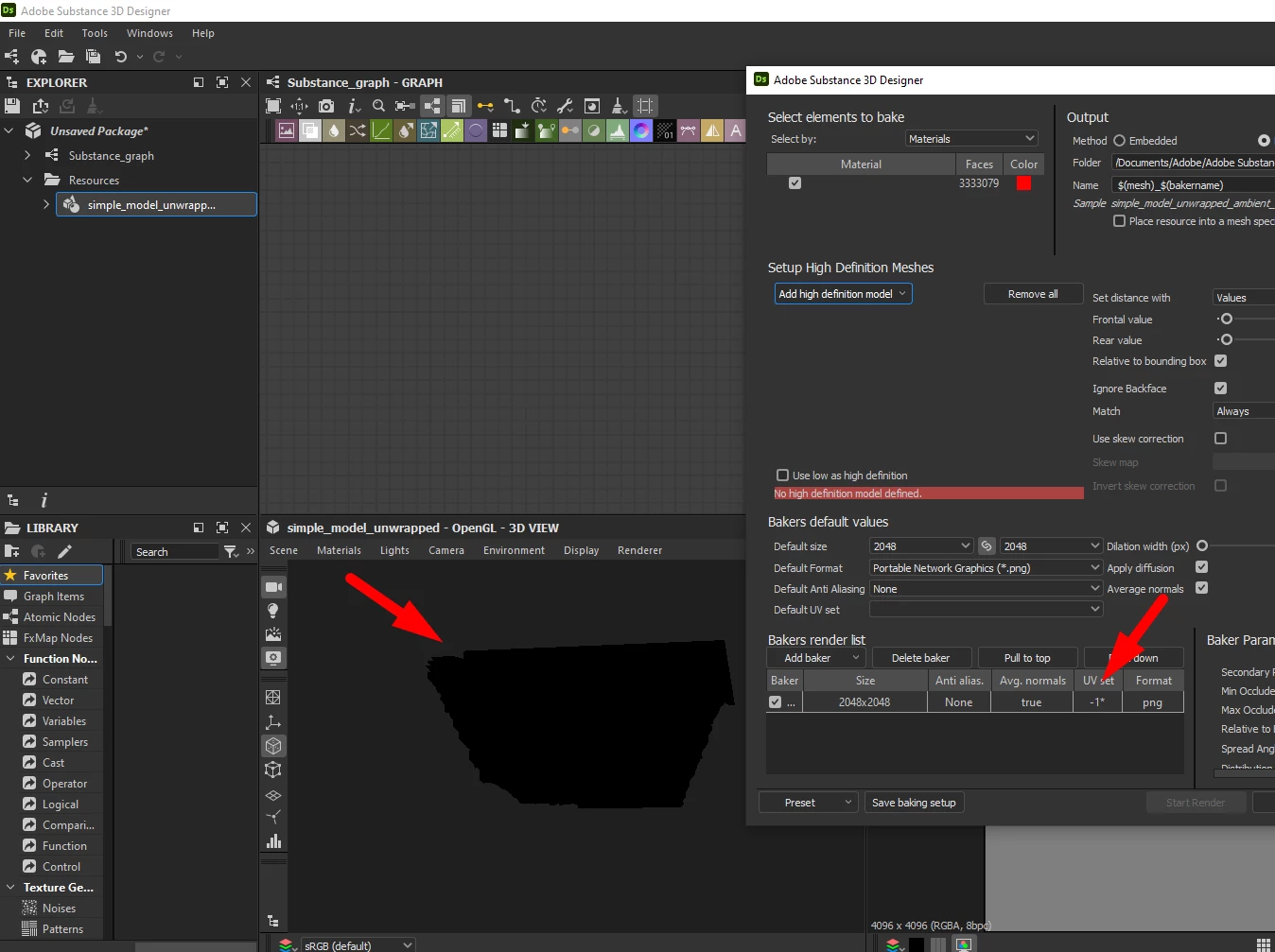Click the link icon between default size fields
The height and width of the screenshot is (952, 1275).
[987, 546]
